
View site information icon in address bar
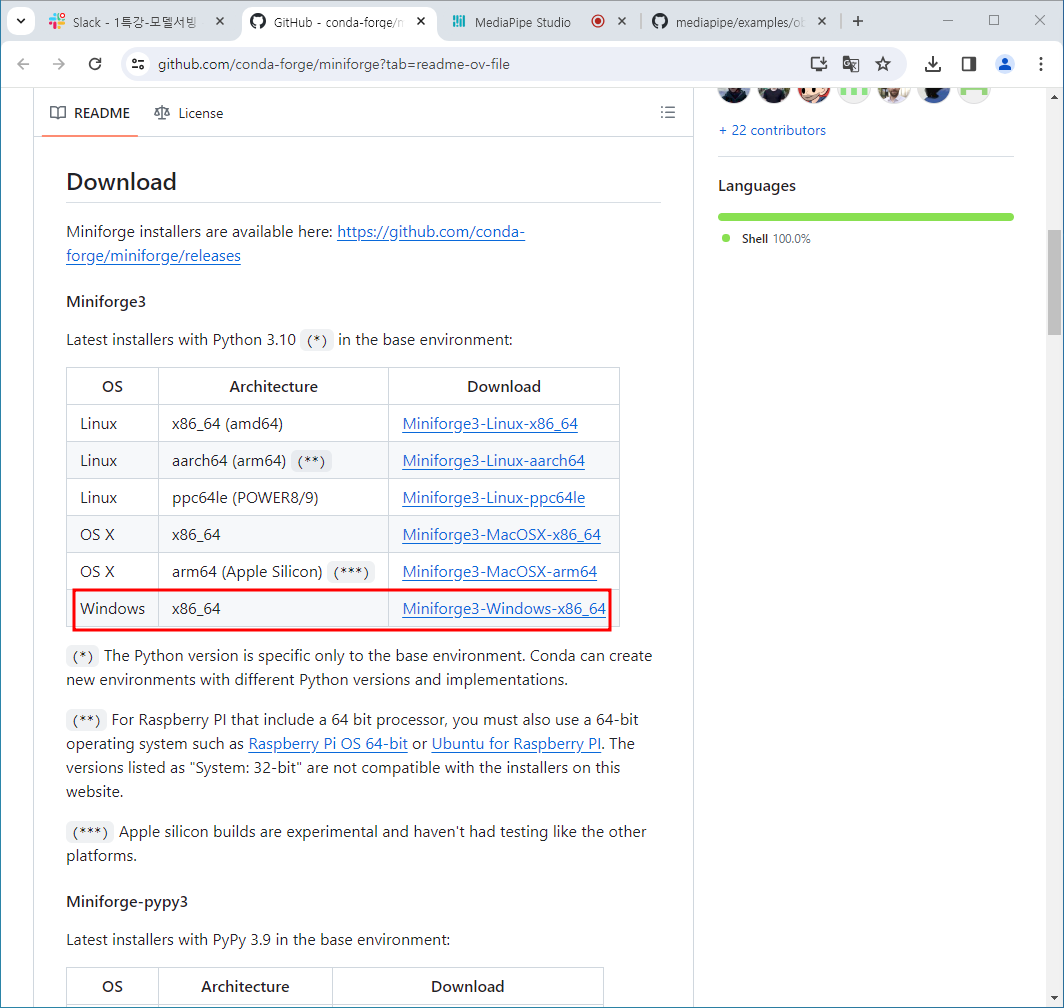click(x=138, y=64)
